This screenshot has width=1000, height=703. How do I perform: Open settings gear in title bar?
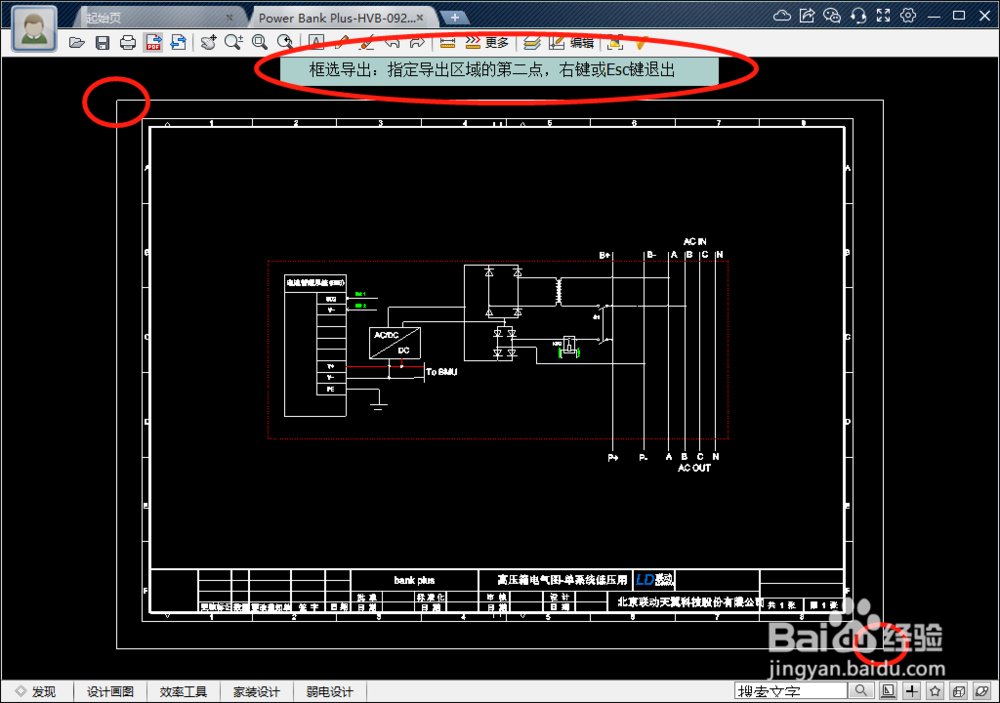coord(908,16)
